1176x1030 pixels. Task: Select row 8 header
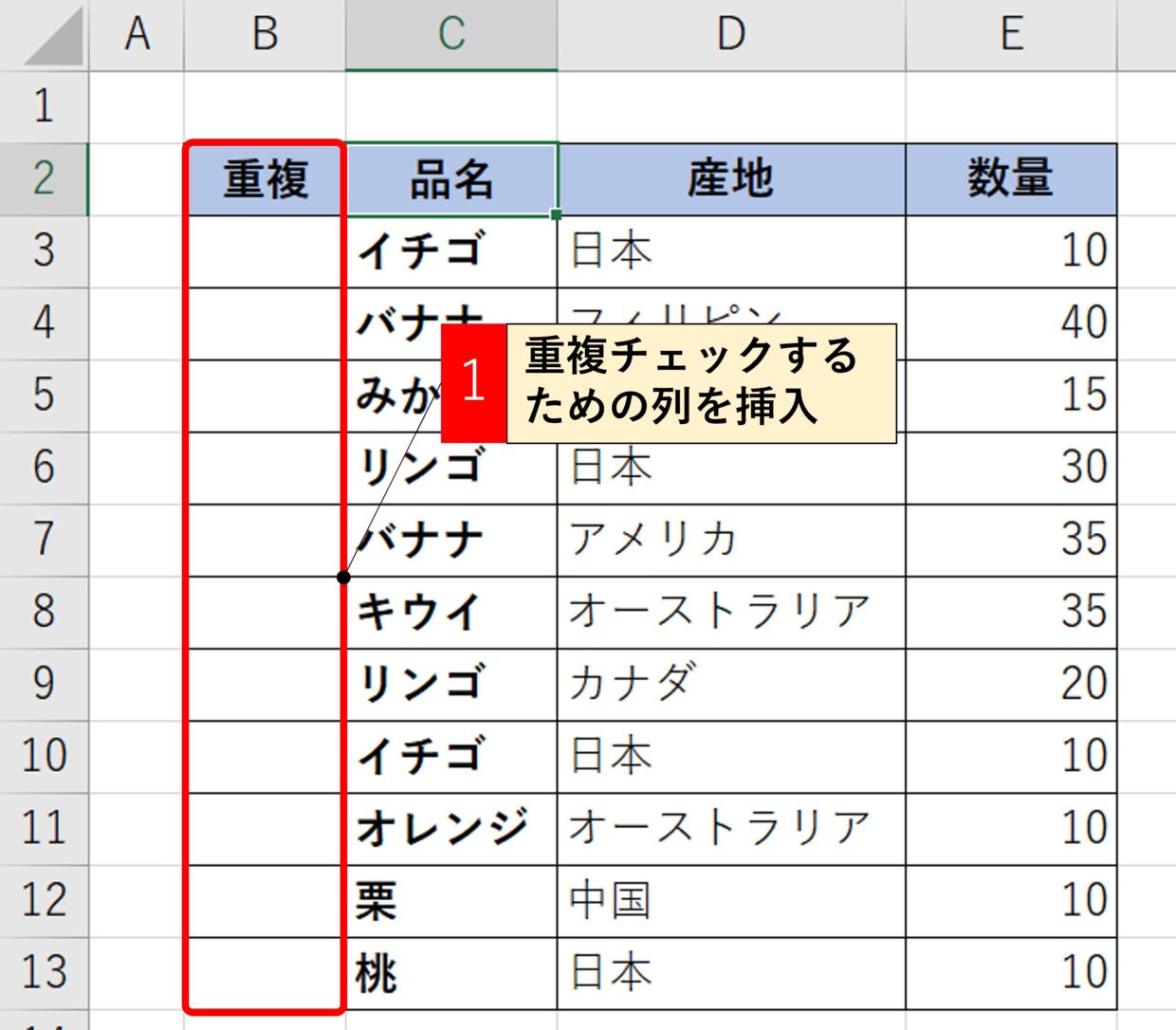[x=45, y=612]
